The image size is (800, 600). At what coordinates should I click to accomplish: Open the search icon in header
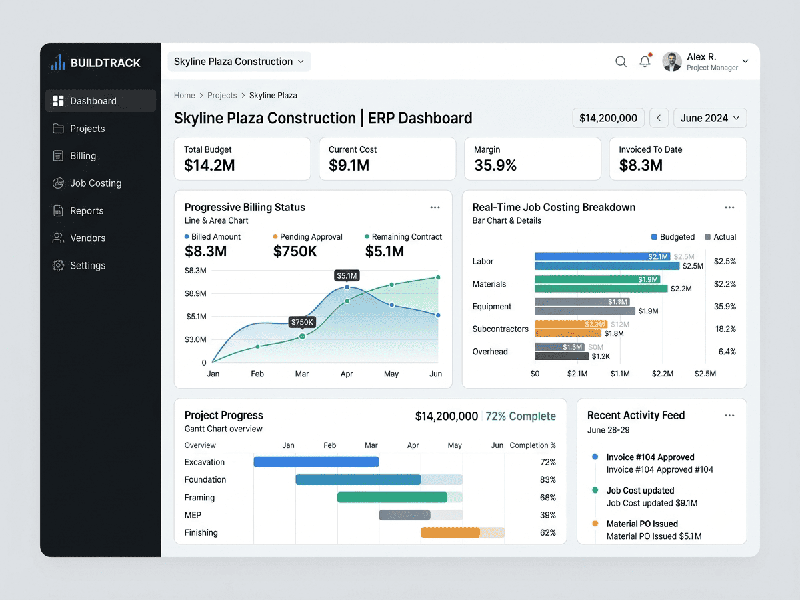click(x=621, y=62)
